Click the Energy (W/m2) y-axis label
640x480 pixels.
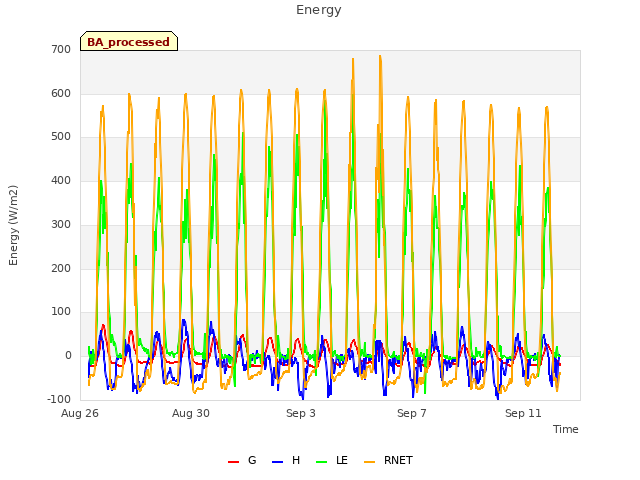pos(13,225)
